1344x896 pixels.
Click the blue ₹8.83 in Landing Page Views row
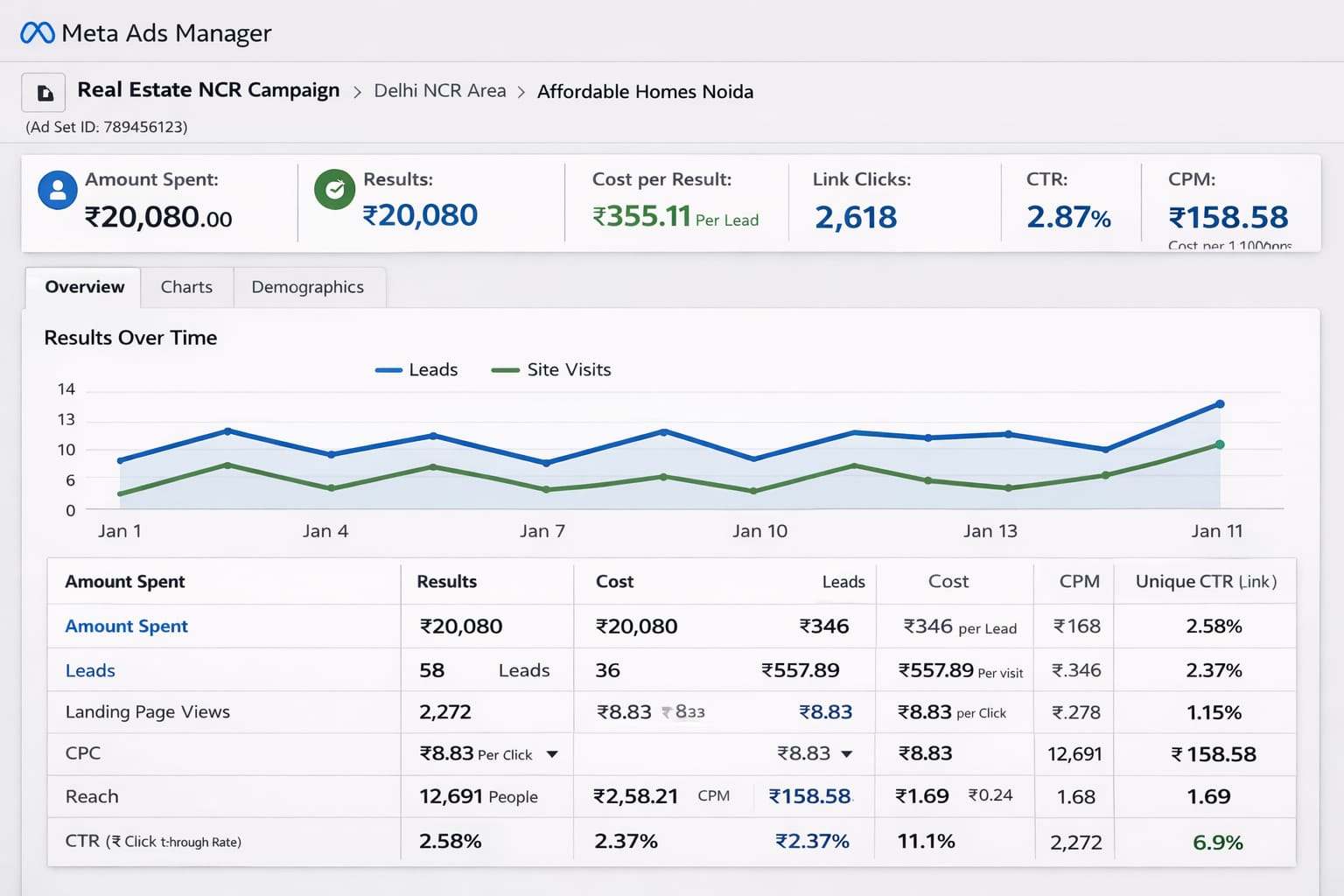click(x=826, y=712)
